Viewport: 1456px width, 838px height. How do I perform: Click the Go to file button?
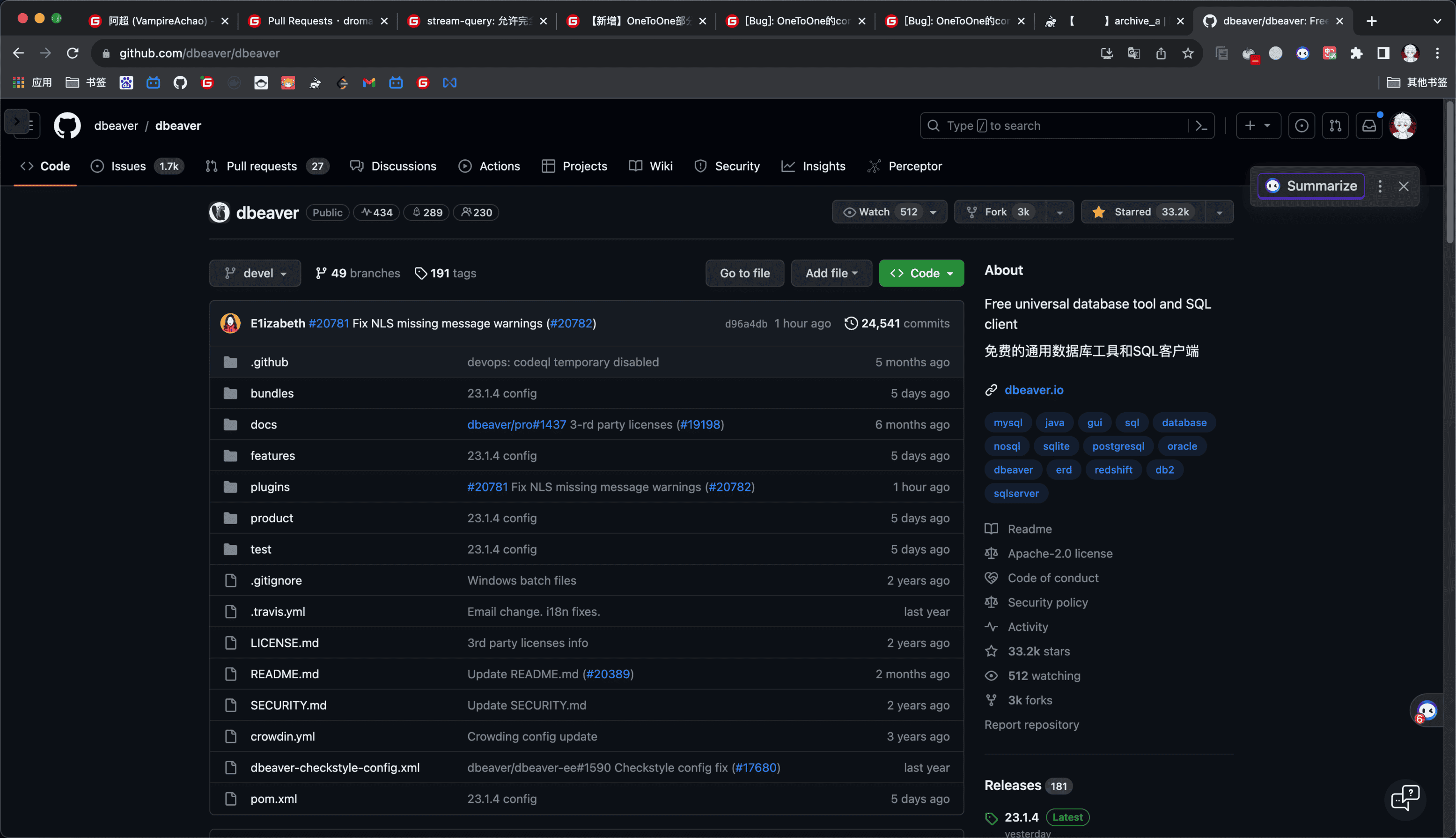(x=744, y=273)
